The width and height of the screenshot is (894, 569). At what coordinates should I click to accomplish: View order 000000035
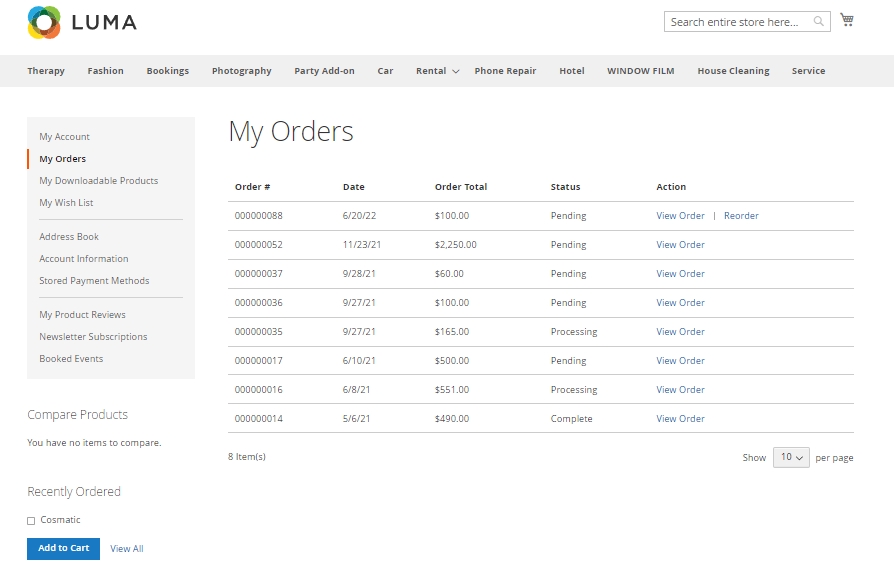tap(680, 332)
